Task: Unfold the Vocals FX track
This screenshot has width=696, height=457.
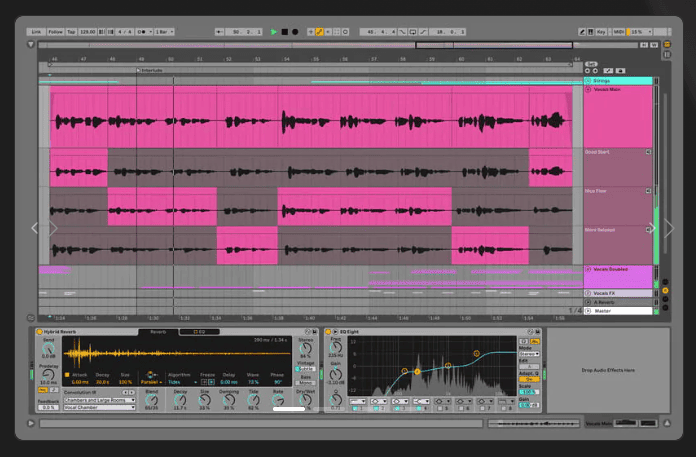Action: pos(588,293)
